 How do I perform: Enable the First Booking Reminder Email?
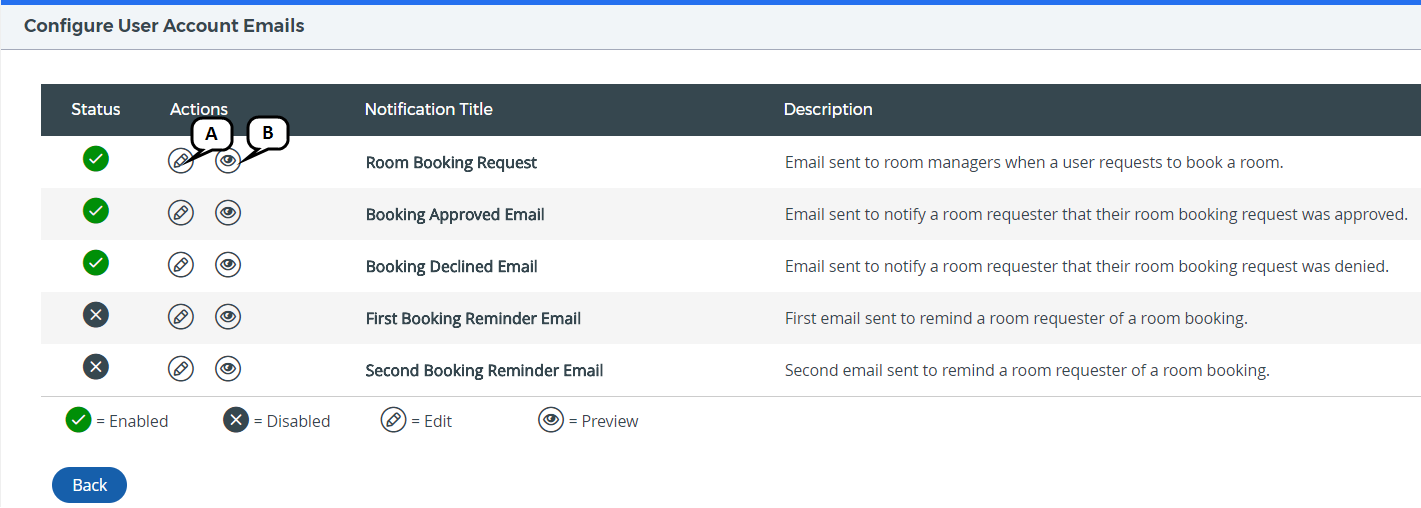tap(96, 315)
